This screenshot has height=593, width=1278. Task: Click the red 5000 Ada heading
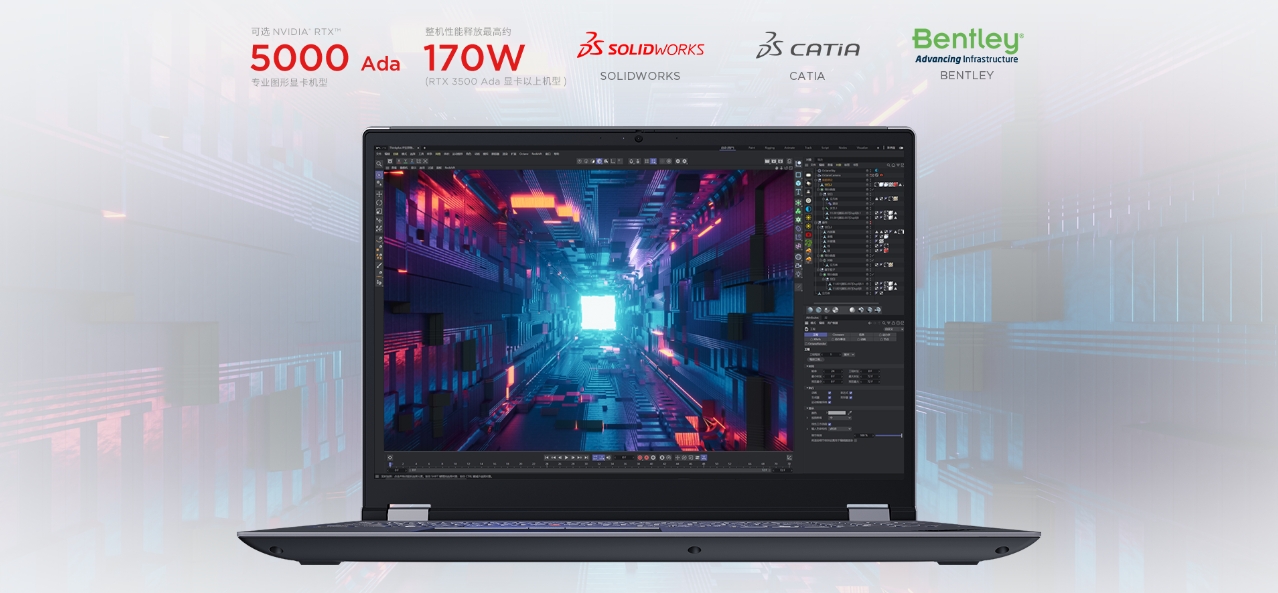point(326,58)
